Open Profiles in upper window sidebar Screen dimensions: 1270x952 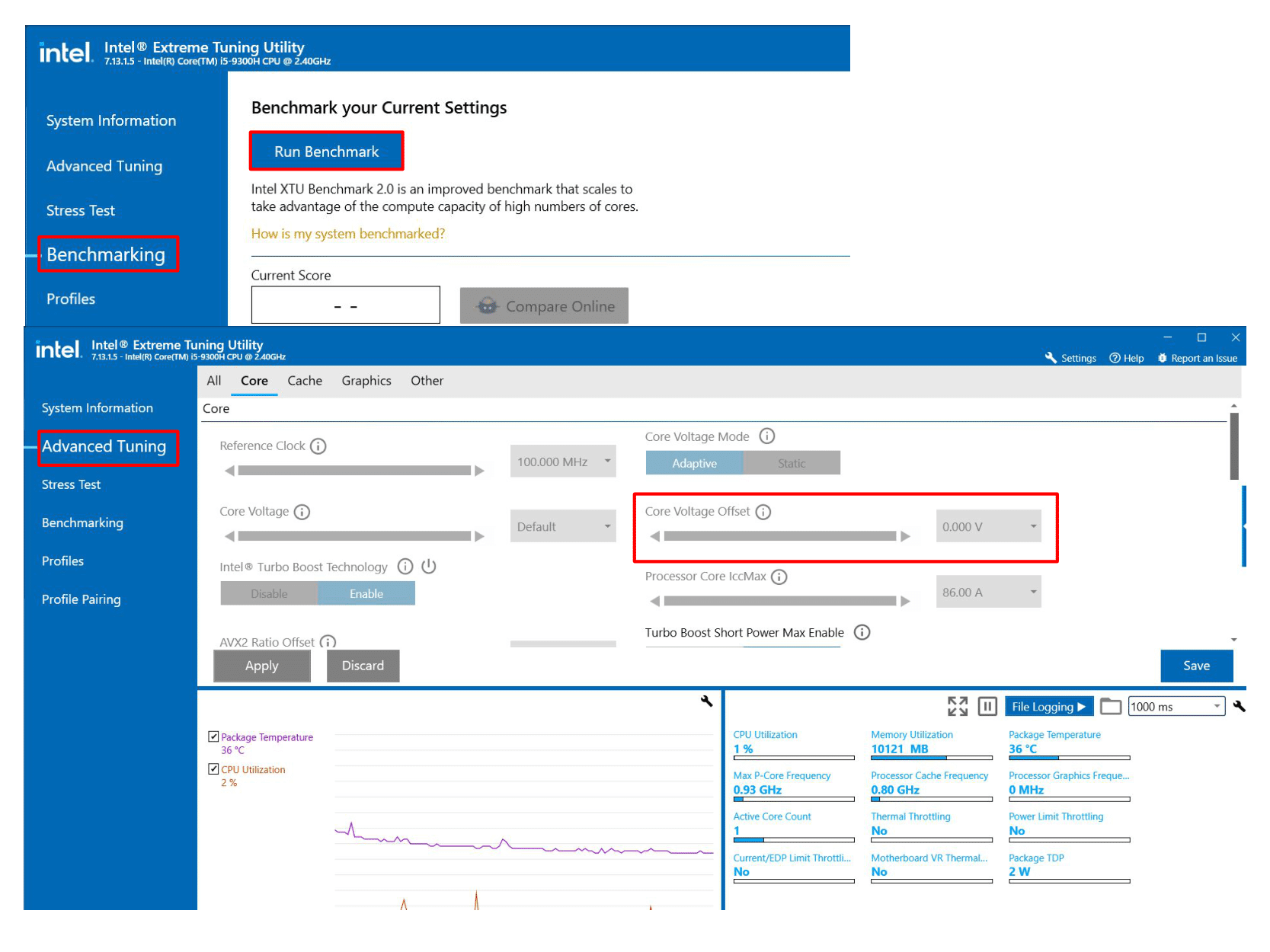pos(71,299)
